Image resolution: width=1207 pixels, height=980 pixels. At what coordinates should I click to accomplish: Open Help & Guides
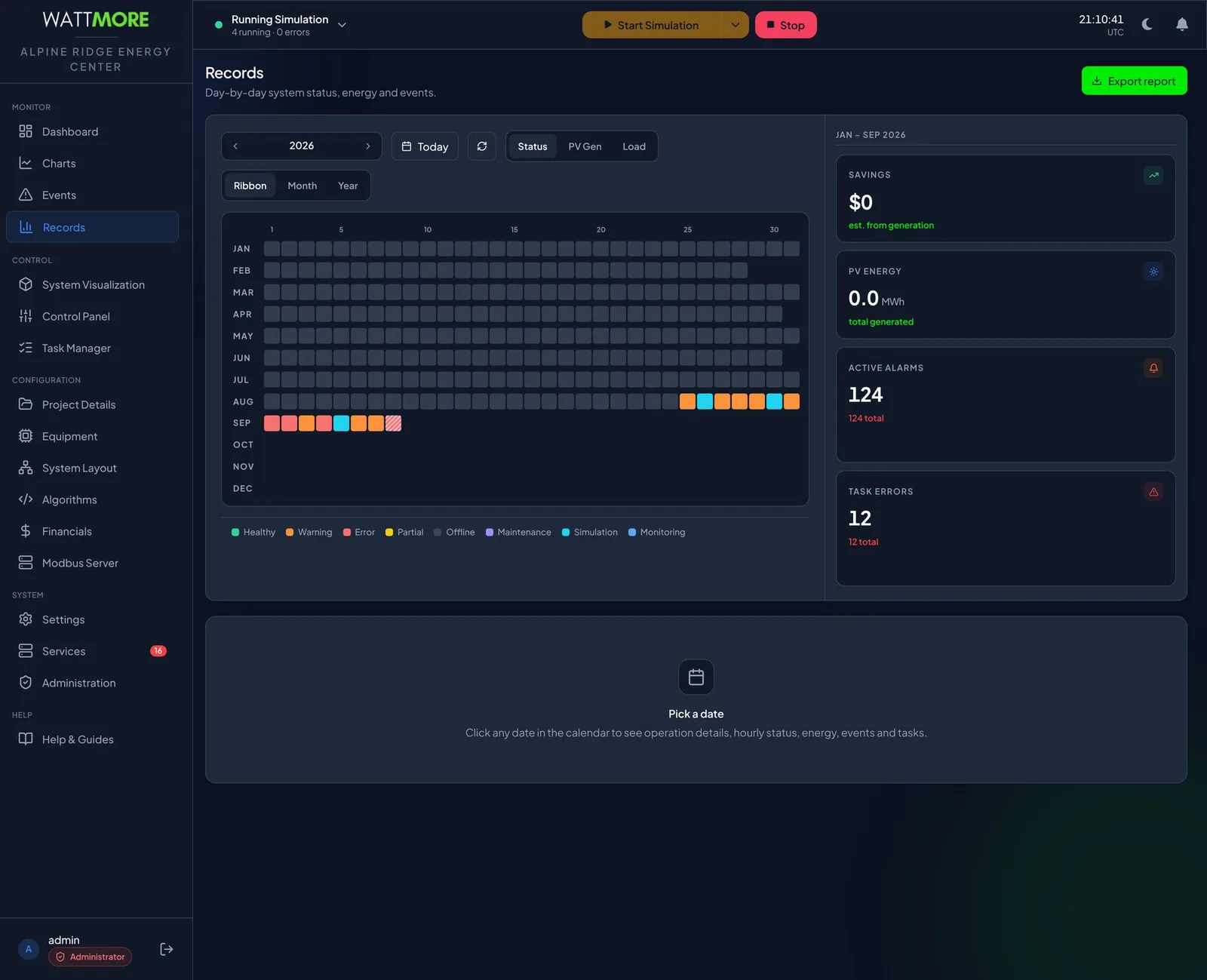click(92, 739)
